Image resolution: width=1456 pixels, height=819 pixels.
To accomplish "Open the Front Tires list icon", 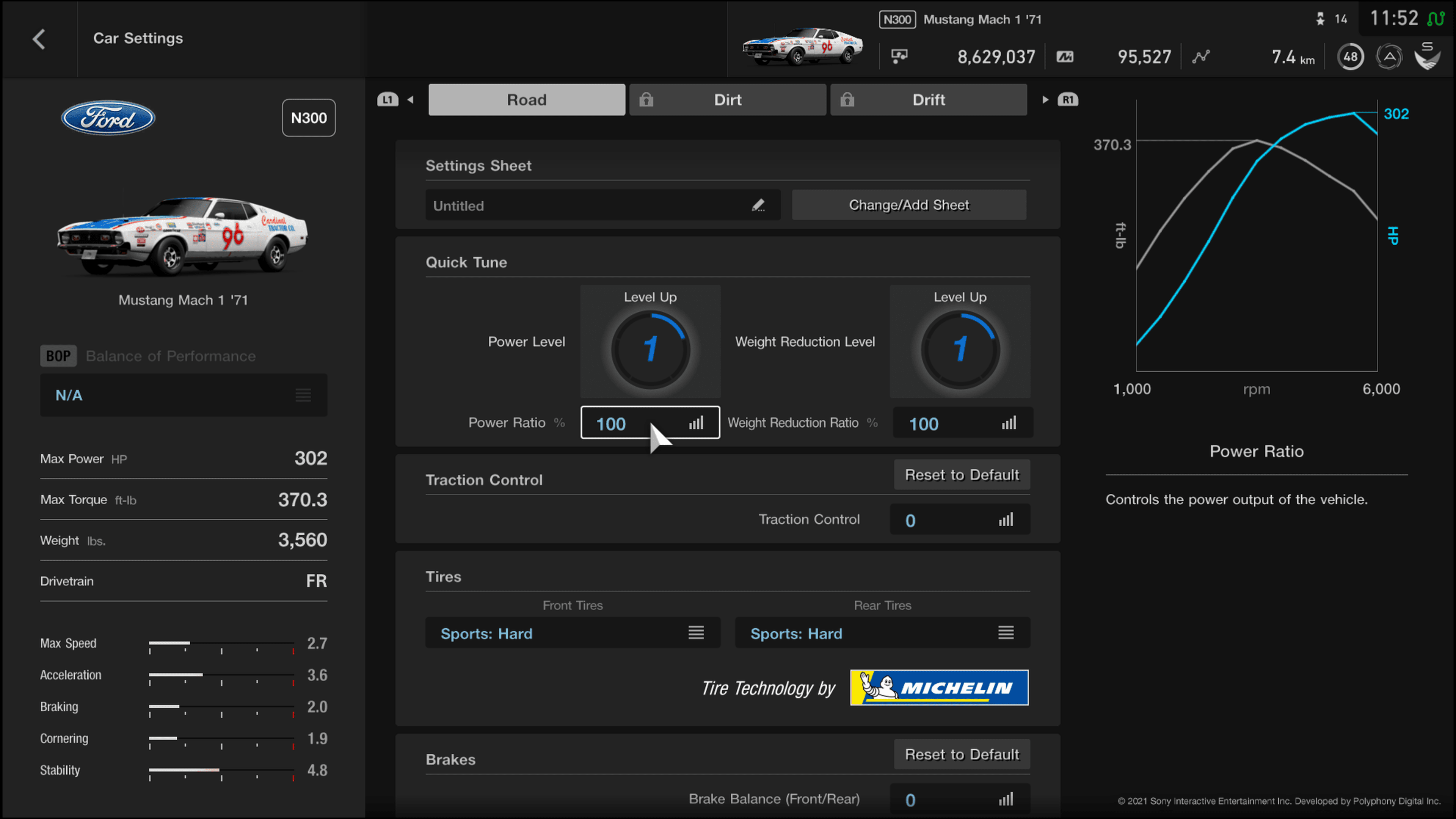I will tap(696, 632).
